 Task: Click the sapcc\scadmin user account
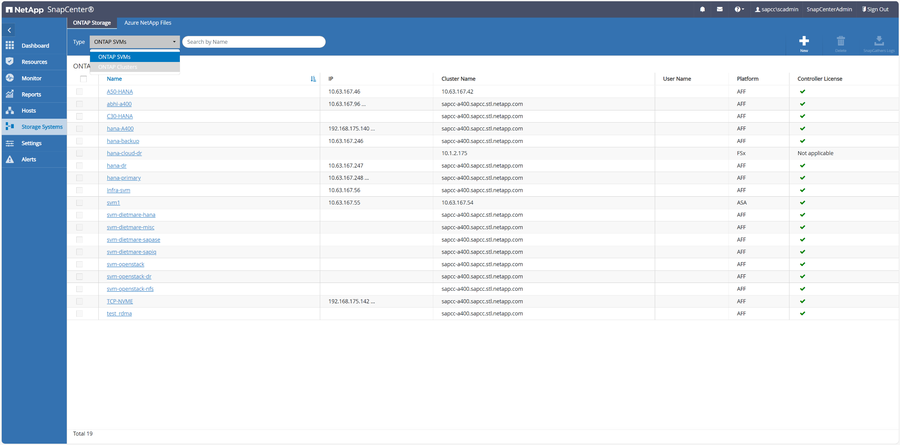tap(776, 9)
